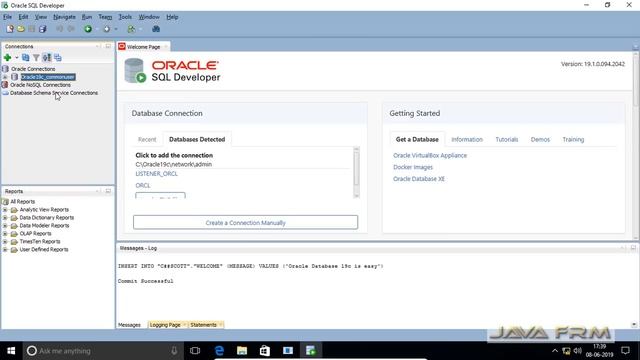Click the ORCL connection link

[x=143, y=185]
